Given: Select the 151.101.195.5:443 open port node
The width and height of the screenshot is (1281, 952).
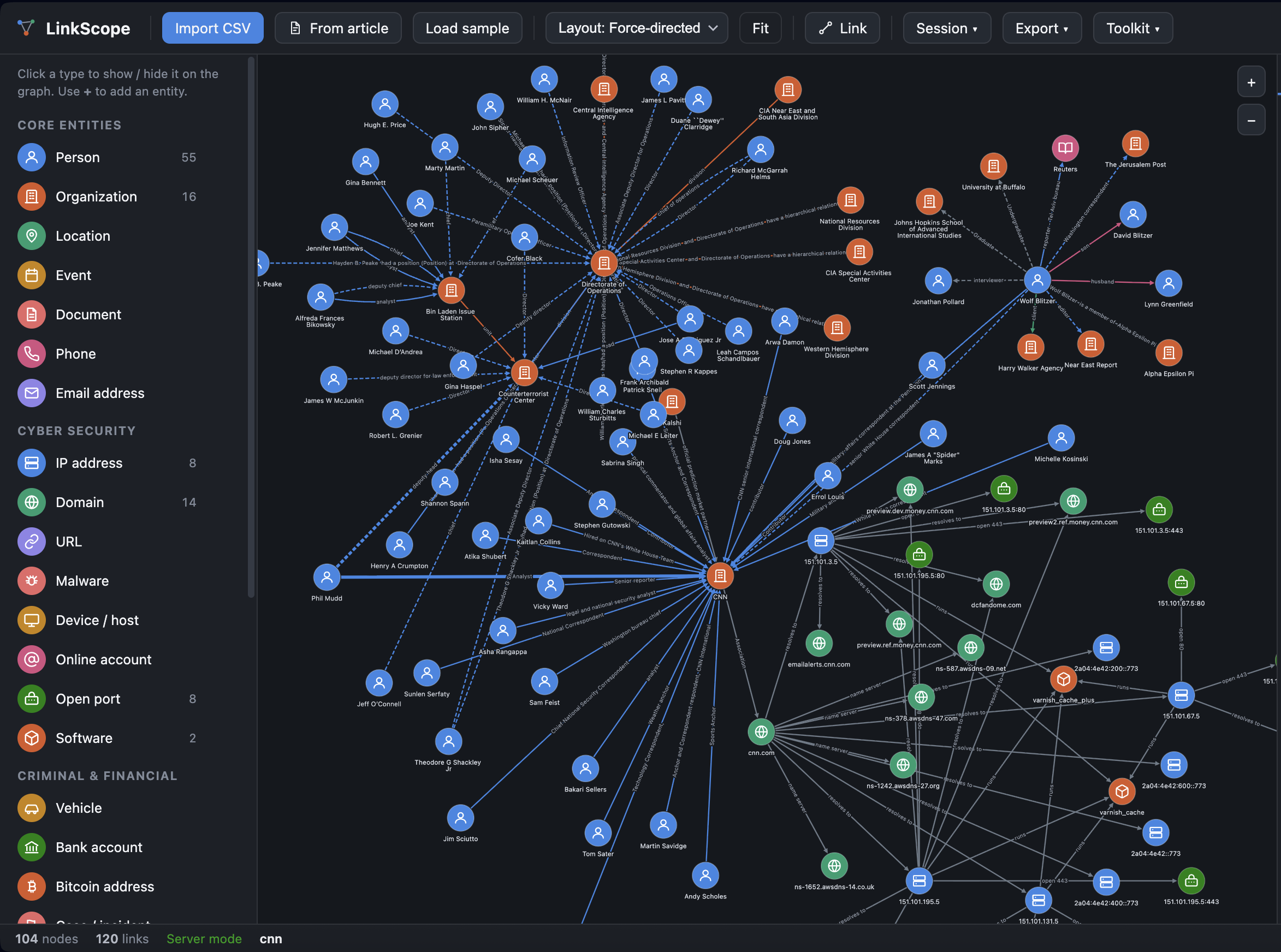Looking at the screenshot, I should pyautogui.click(x=1191, y=880).
